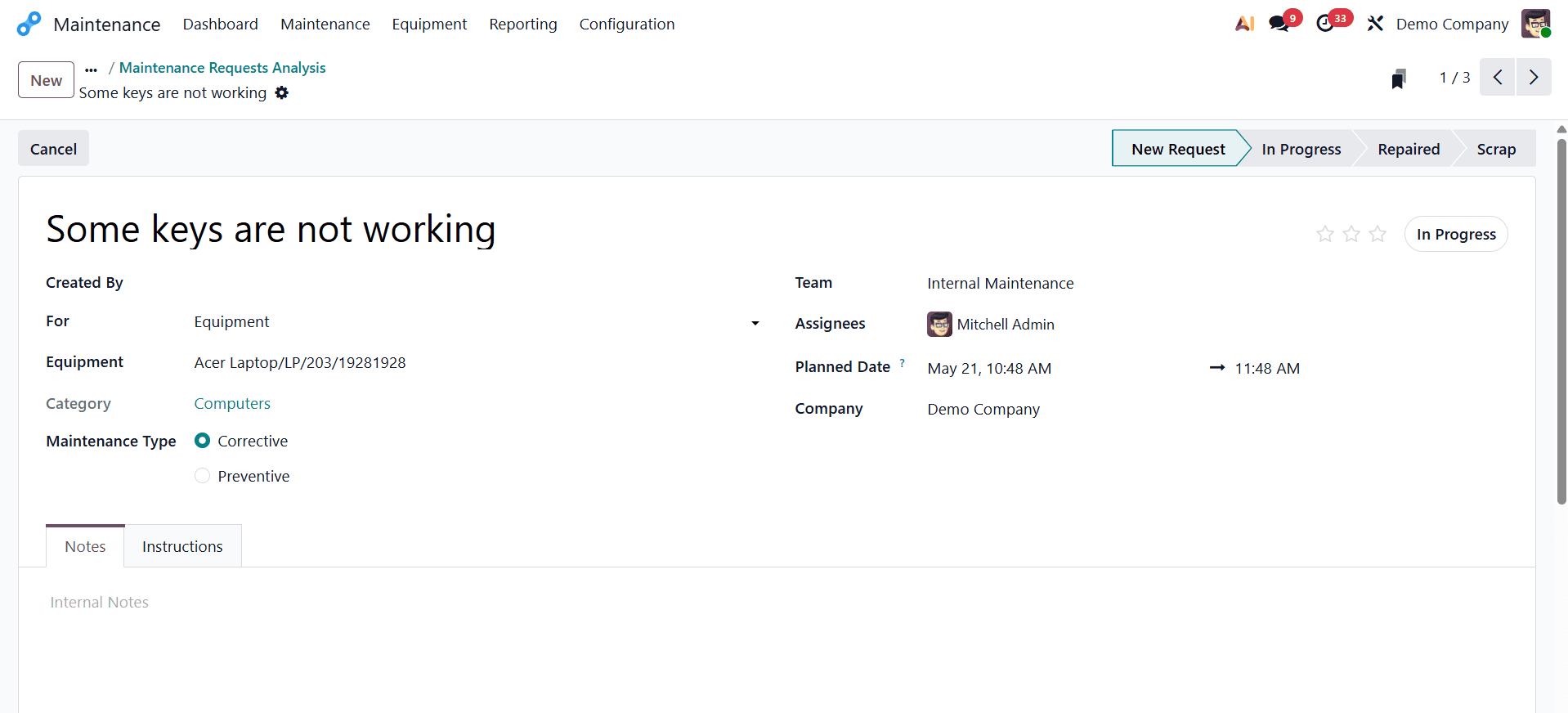Click the Planned Date help question mark
Screen dimensions: 1568x713
[902, 362]
